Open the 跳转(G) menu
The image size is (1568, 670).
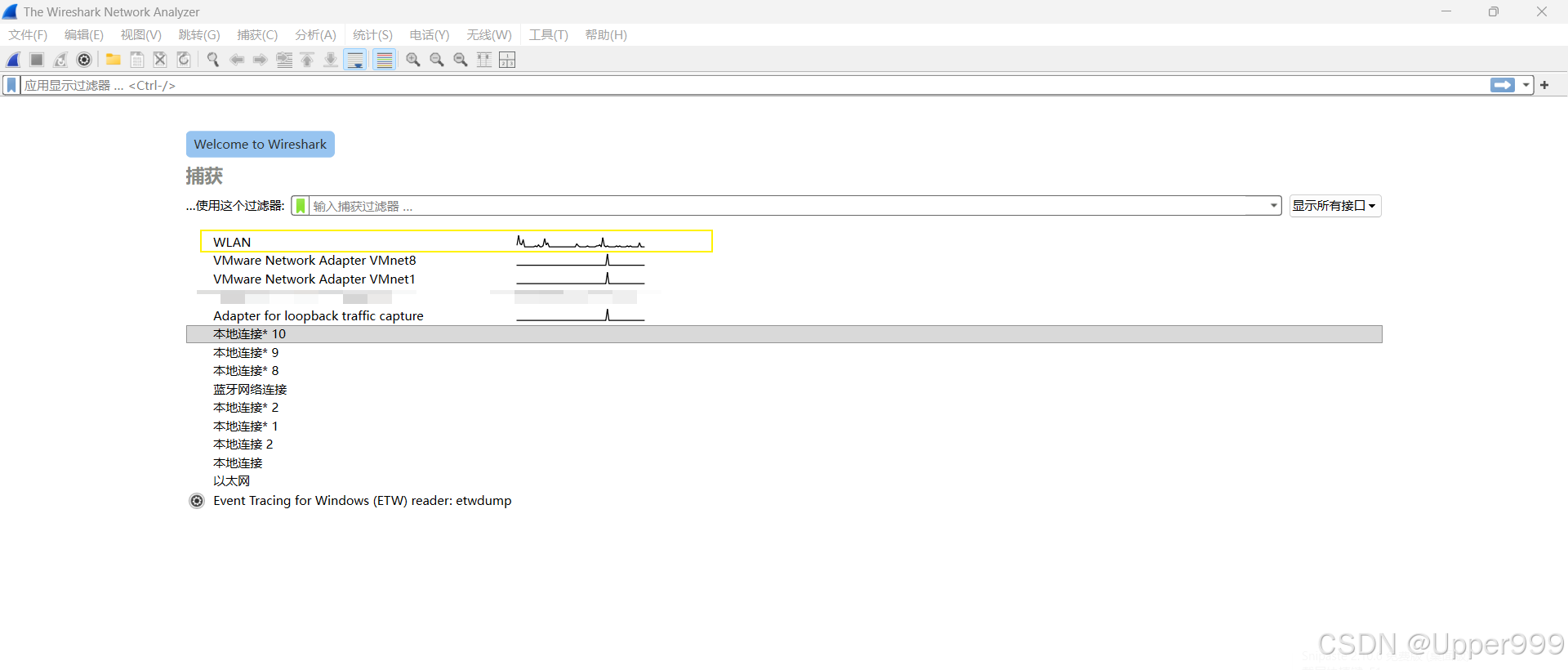(199, 34)
